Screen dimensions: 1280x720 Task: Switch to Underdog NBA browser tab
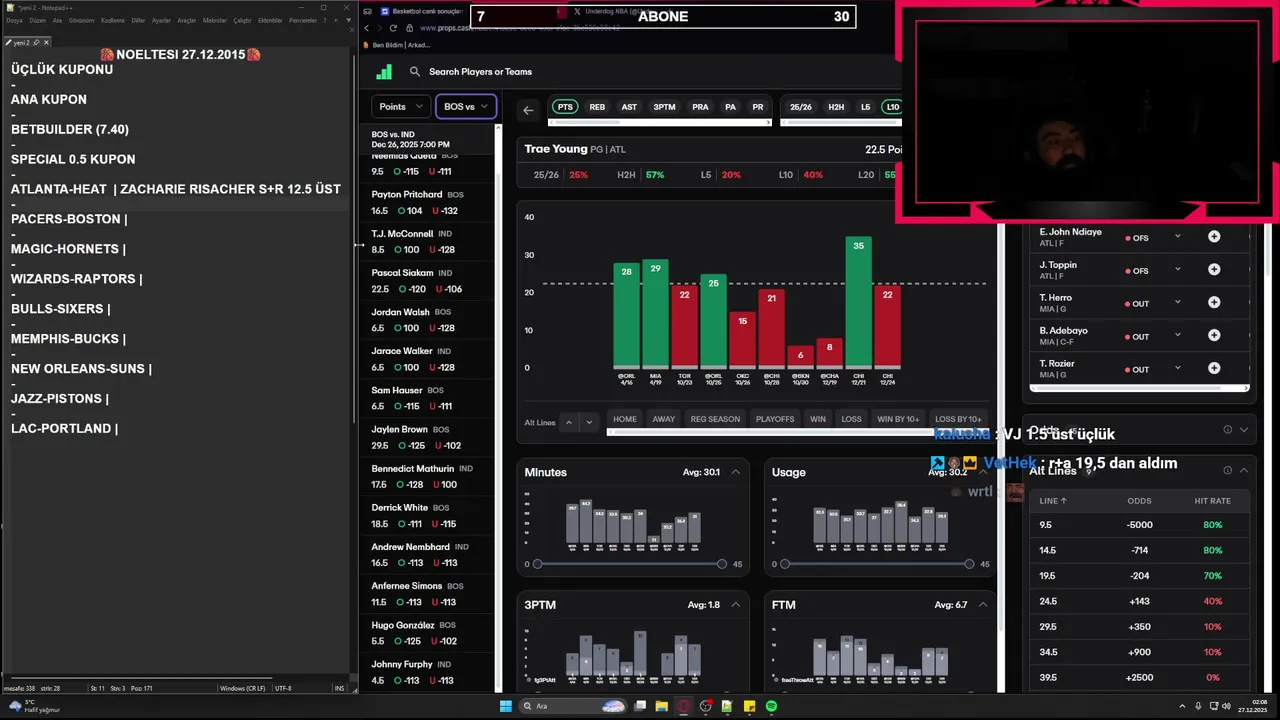click(615, 11)
